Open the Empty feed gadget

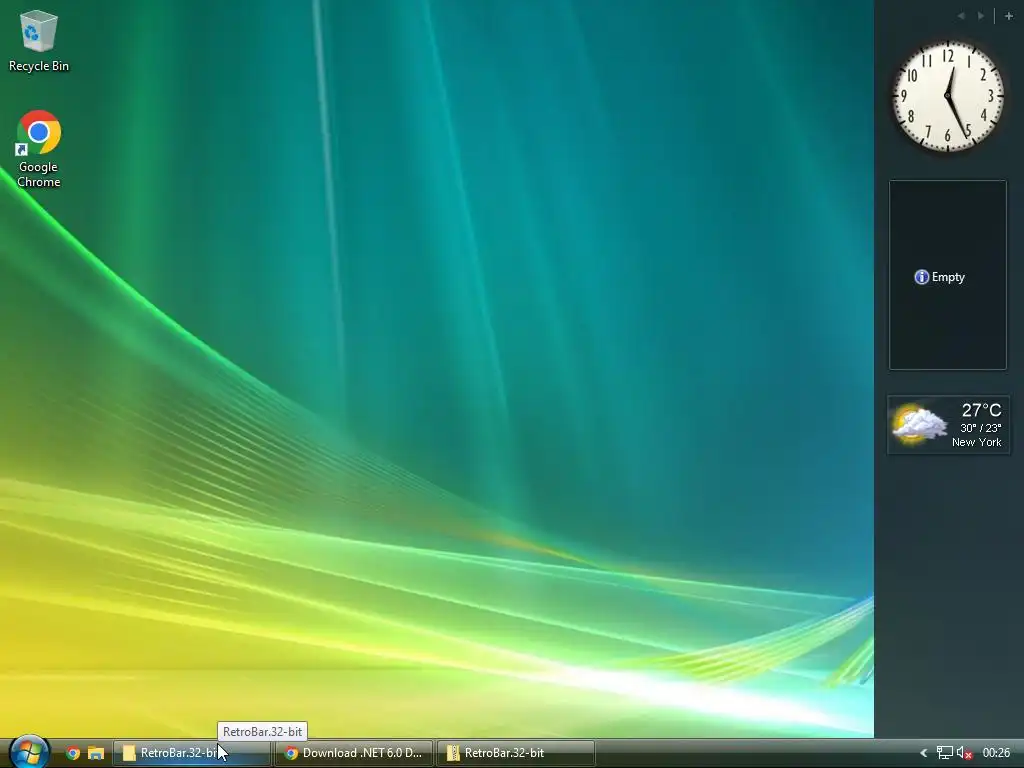coord(948,275)
